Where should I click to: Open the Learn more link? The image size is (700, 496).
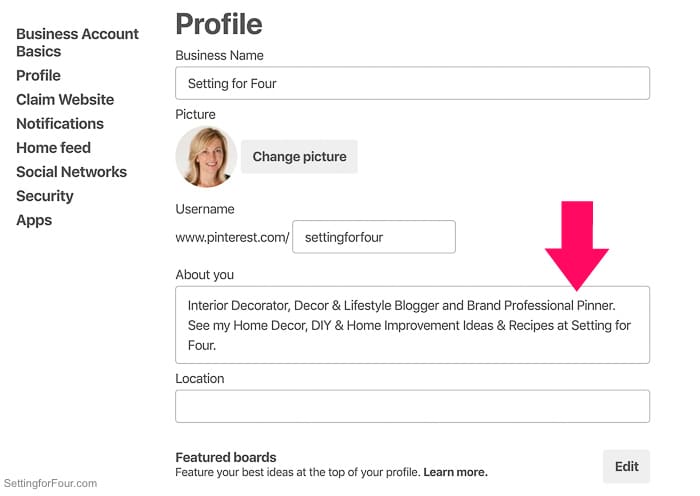point(455,472)
